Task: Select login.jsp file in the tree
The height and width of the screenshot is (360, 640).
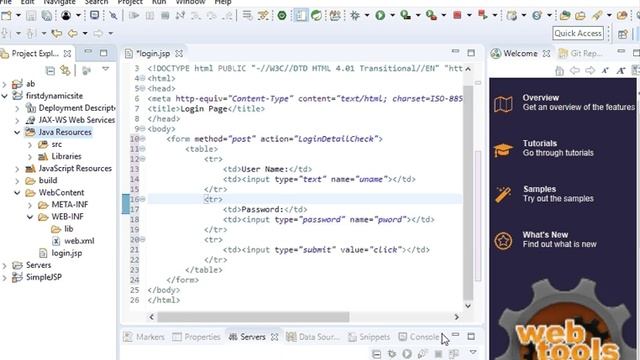Action: pyautogui.click(x=67, y=253)
